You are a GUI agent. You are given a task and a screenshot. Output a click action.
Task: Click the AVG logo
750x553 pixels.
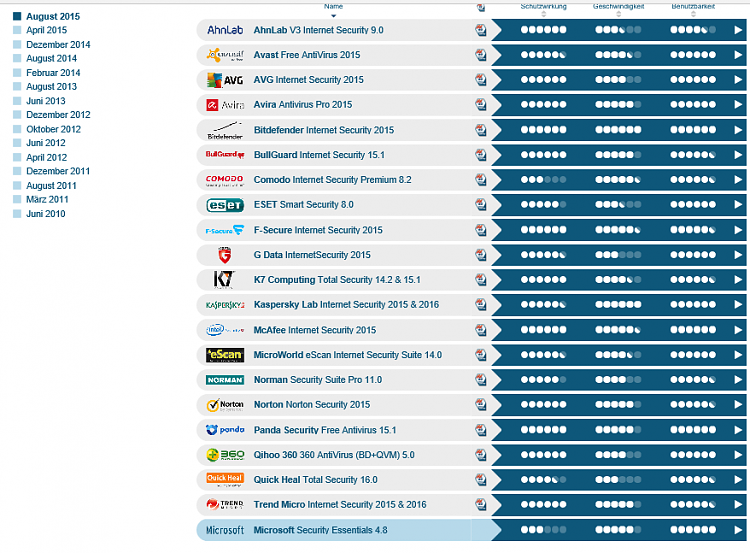pos(225,80)
